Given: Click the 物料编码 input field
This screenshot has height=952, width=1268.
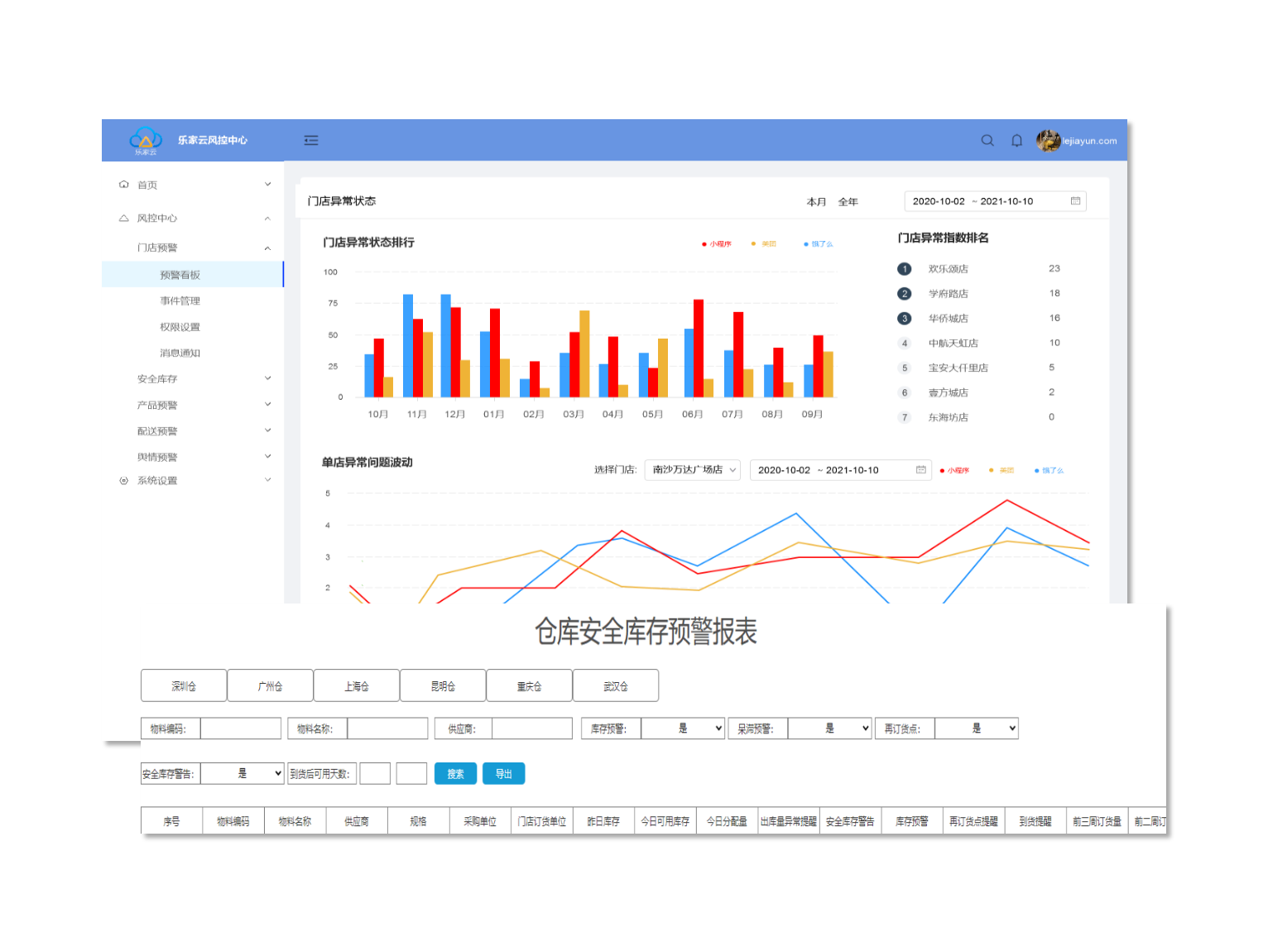Looking at the screenshot, I should (241, 728).
